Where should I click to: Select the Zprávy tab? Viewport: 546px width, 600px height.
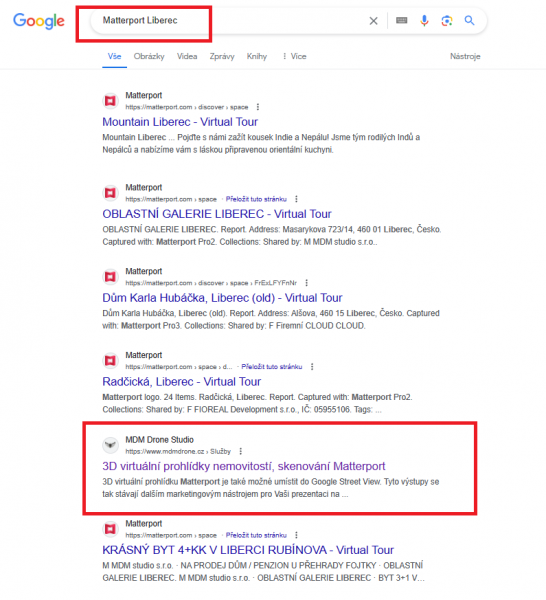click(x=222, y=56)
